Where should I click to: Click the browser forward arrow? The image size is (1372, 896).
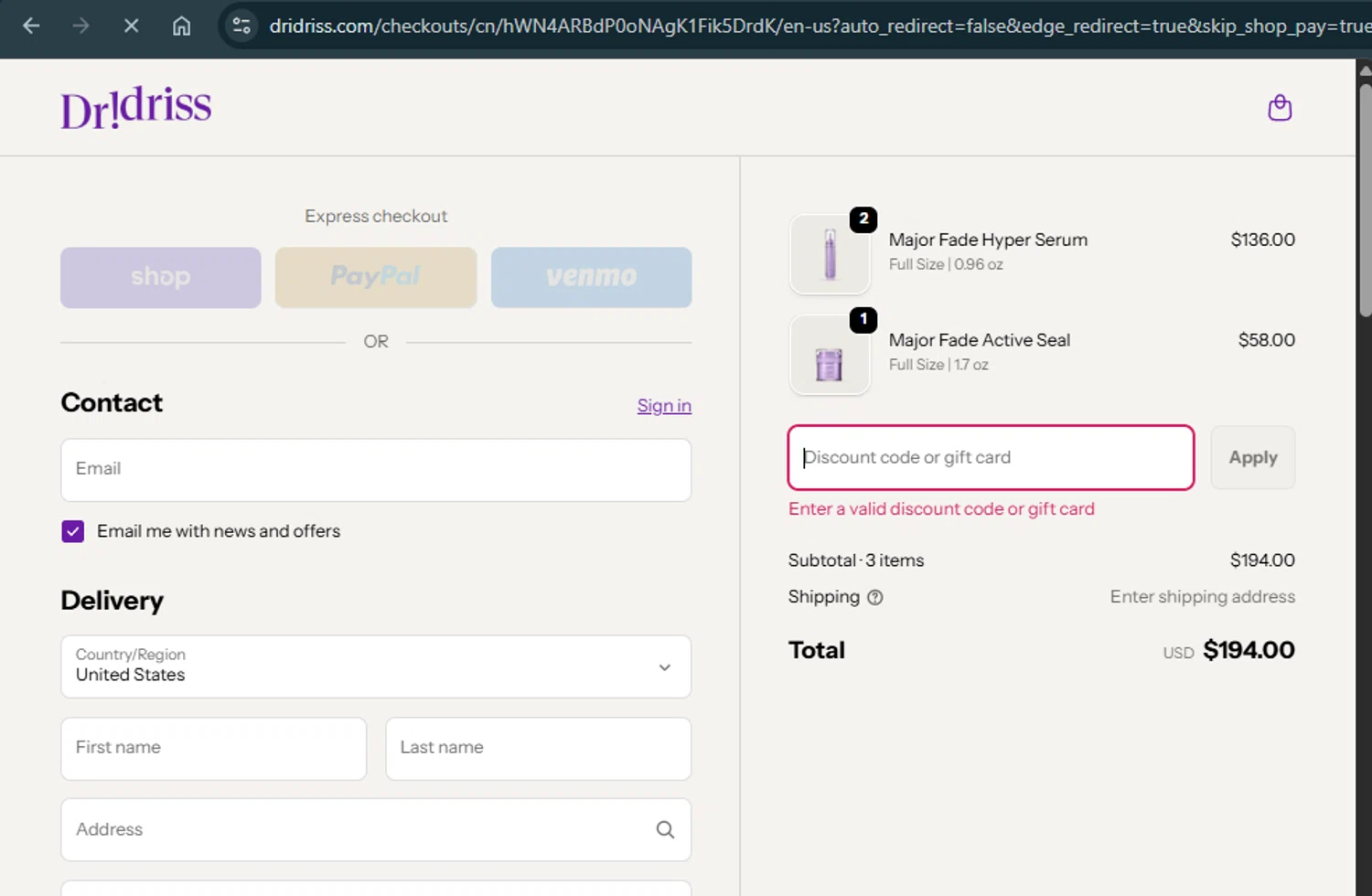point(81,26)
